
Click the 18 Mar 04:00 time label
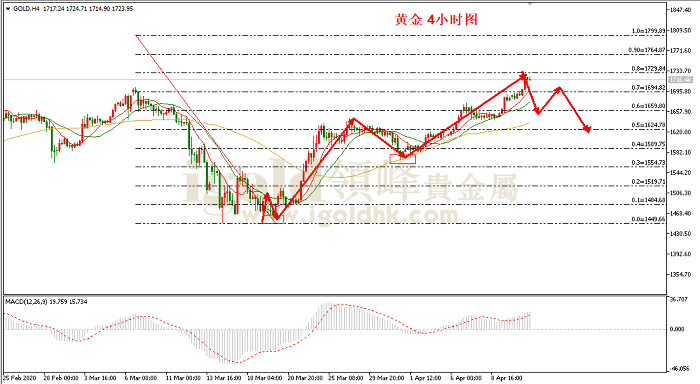point(265,378)
